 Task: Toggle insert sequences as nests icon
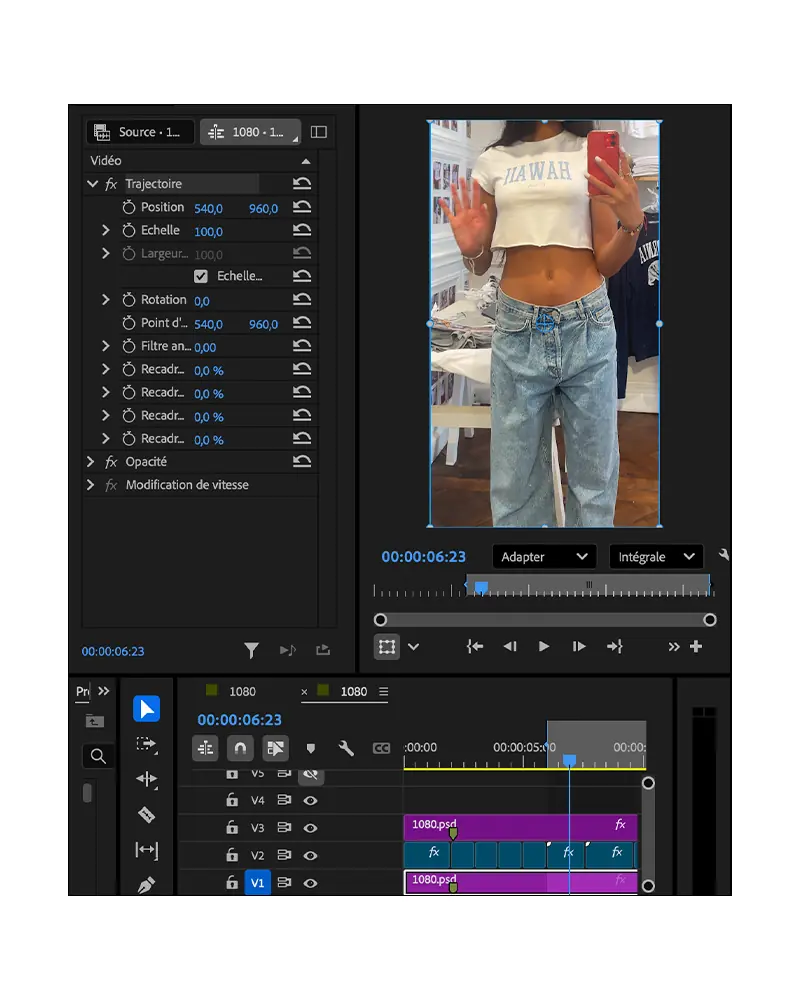tap(205, 748)
